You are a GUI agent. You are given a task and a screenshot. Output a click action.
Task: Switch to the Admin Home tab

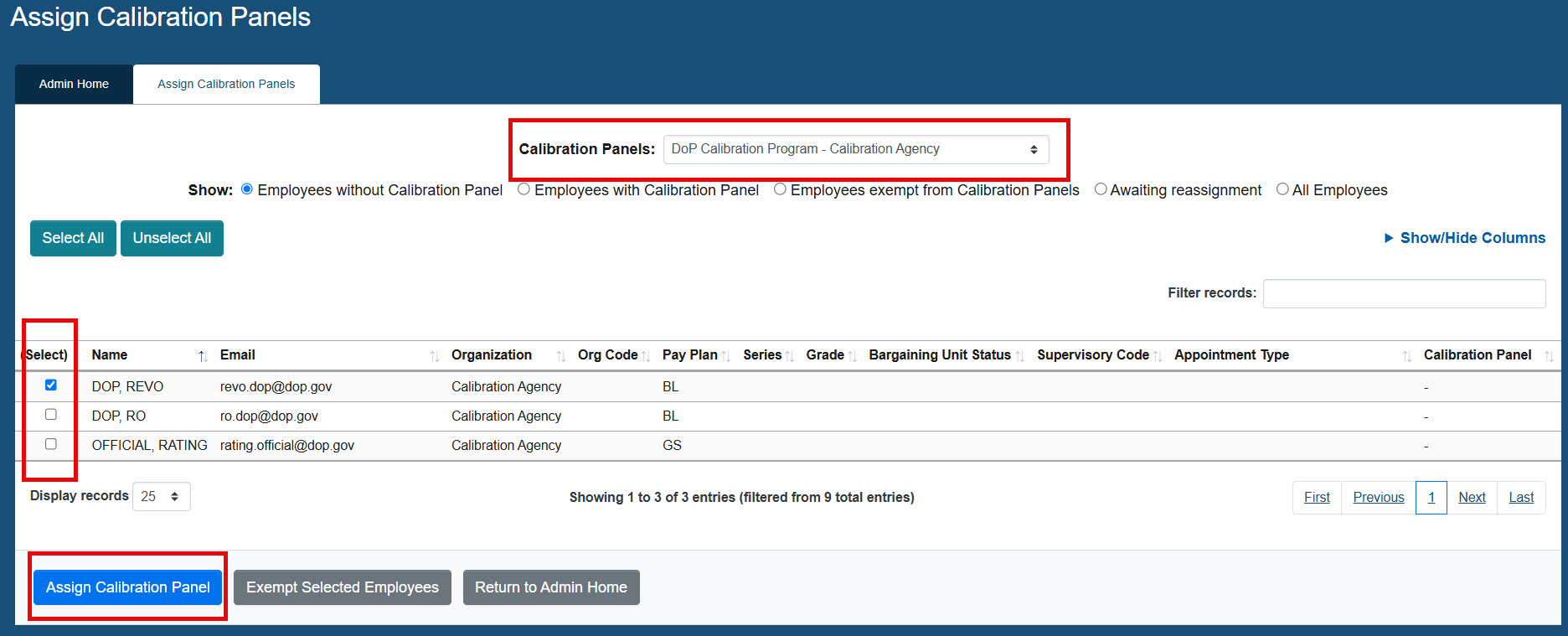tap(74, 84)
